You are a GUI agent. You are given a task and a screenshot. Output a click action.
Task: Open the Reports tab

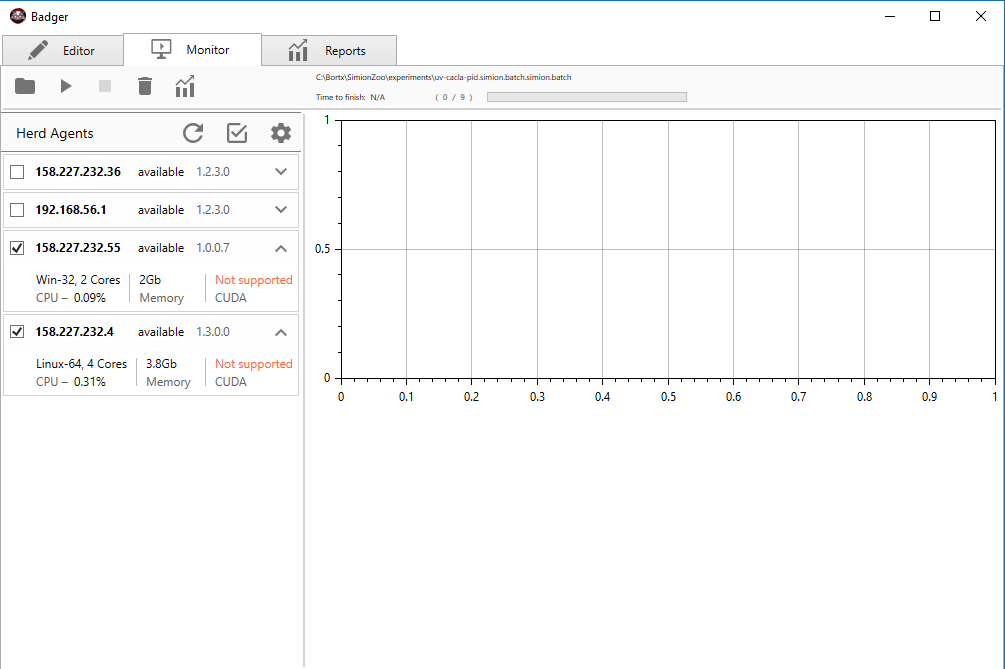tap(328, 50)
